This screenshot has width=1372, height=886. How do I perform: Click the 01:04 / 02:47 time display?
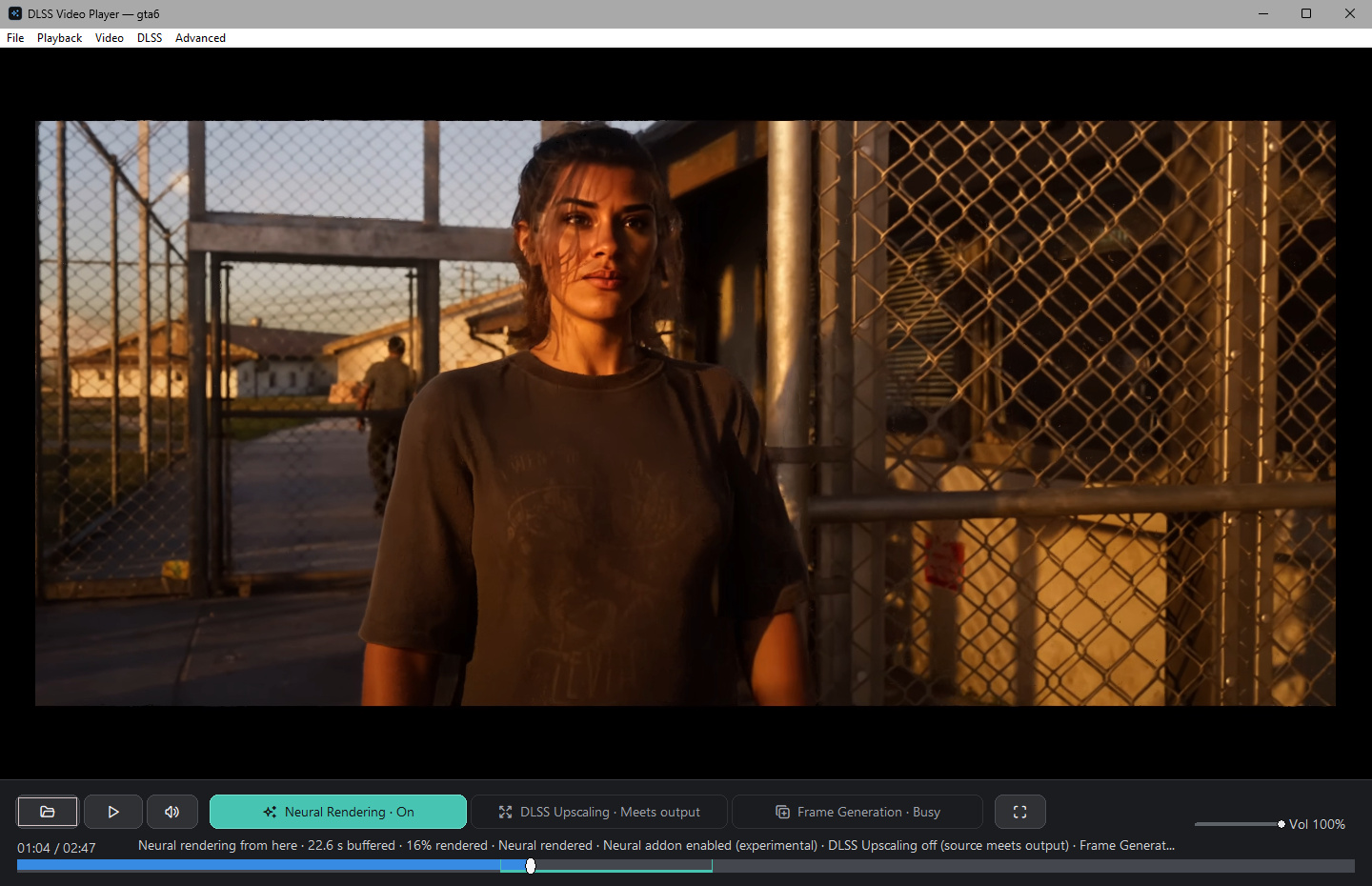(x=56, y=848)
